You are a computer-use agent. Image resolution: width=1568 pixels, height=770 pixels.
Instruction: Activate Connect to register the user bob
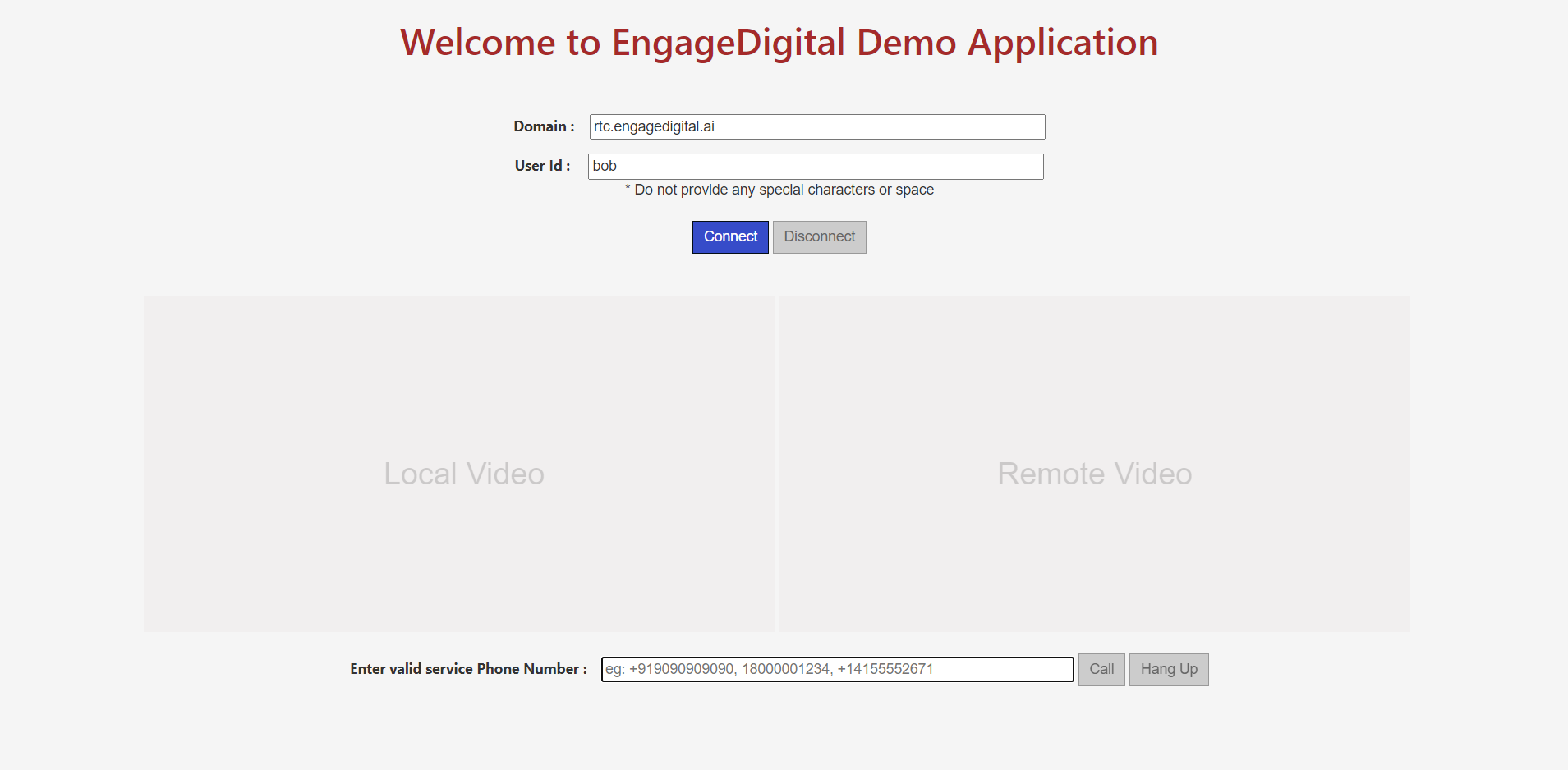coord(730,236)
